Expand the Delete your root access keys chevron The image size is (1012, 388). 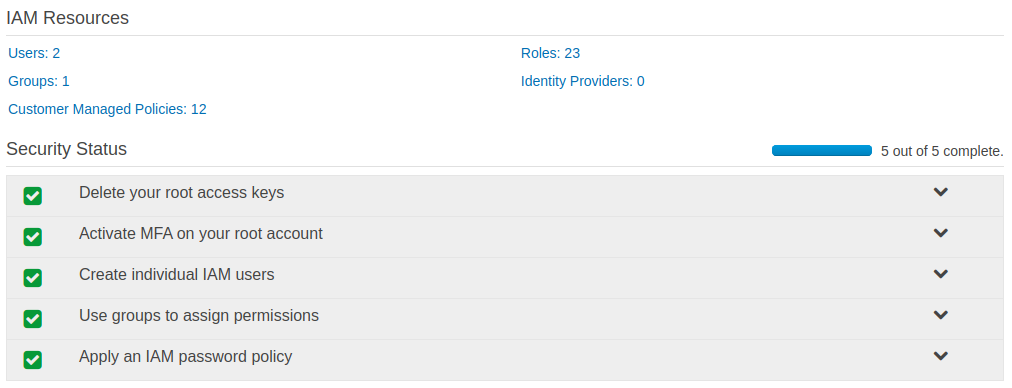pos(941,192)
